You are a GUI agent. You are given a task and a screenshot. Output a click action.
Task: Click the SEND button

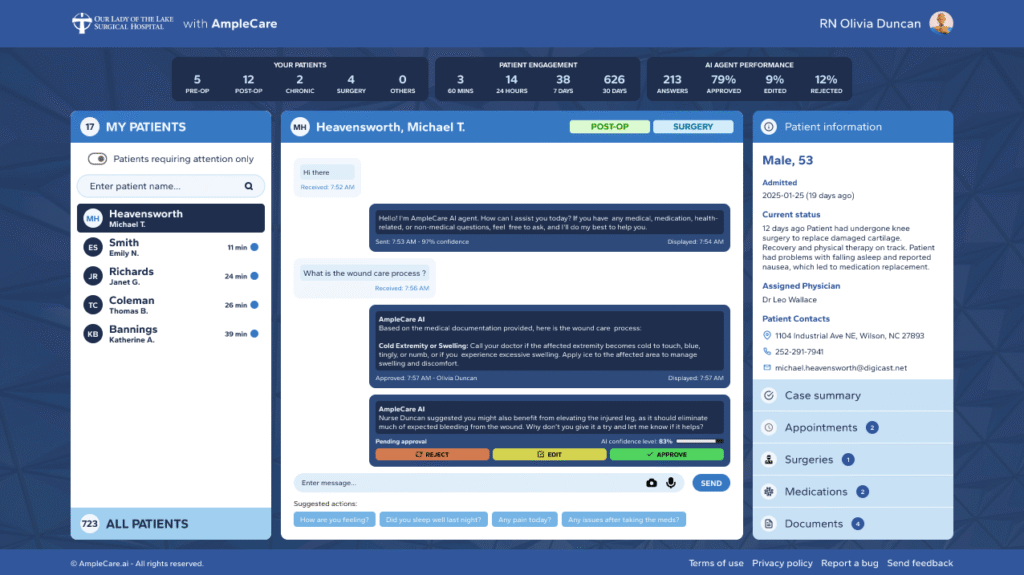pos(711,483)
